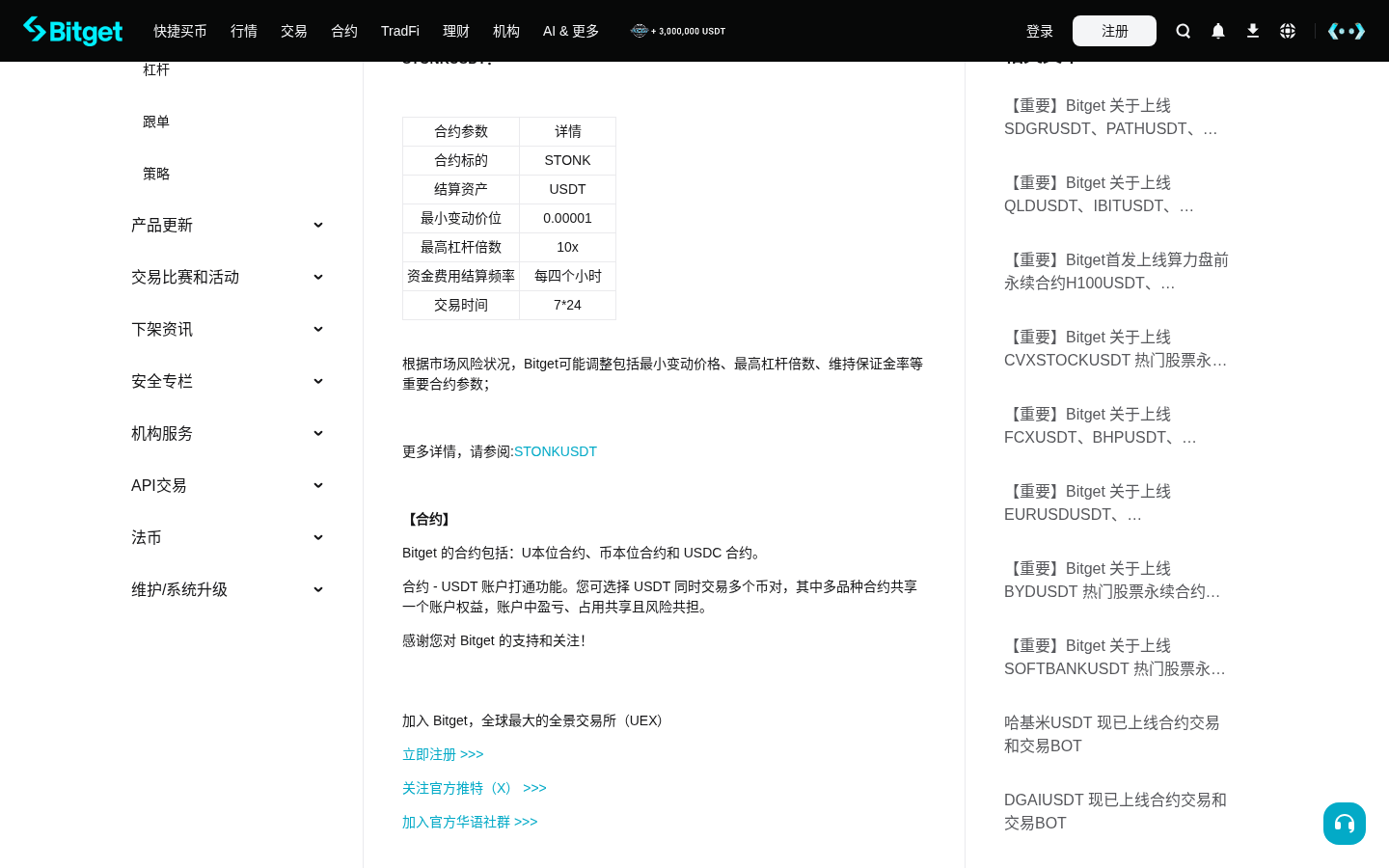Open the EURUSDUSDT listing announcement
This screenshot has width=1389, height=868.
tap(1116, 502)
